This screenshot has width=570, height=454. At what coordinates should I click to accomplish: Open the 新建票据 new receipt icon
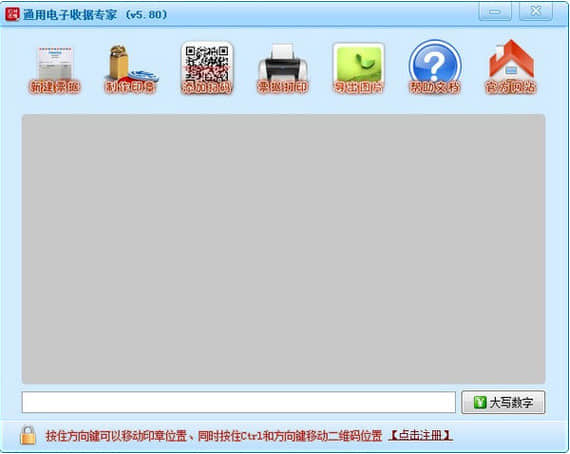click(x=55, y=69)
